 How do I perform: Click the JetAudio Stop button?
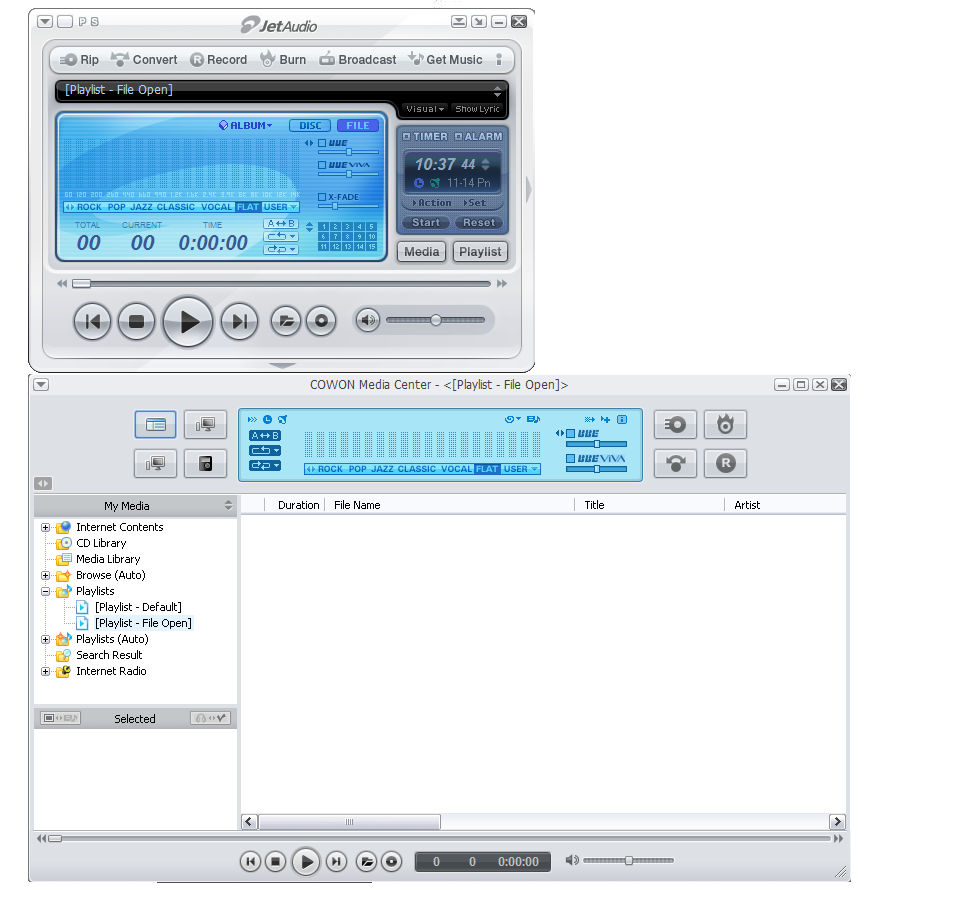click(x=136, y=321)
